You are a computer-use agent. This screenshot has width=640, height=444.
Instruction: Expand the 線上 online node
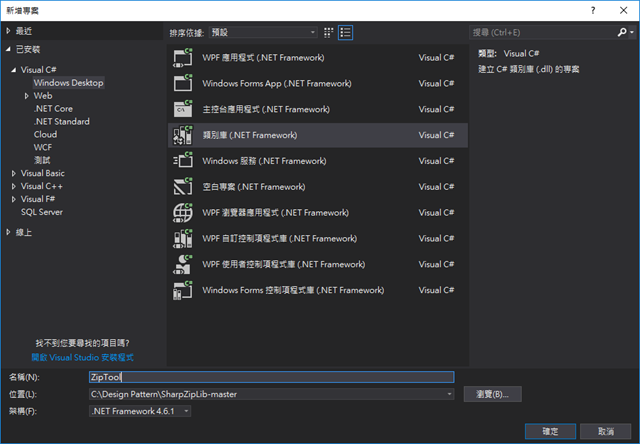pyautogui.click(x=9, y=232)
